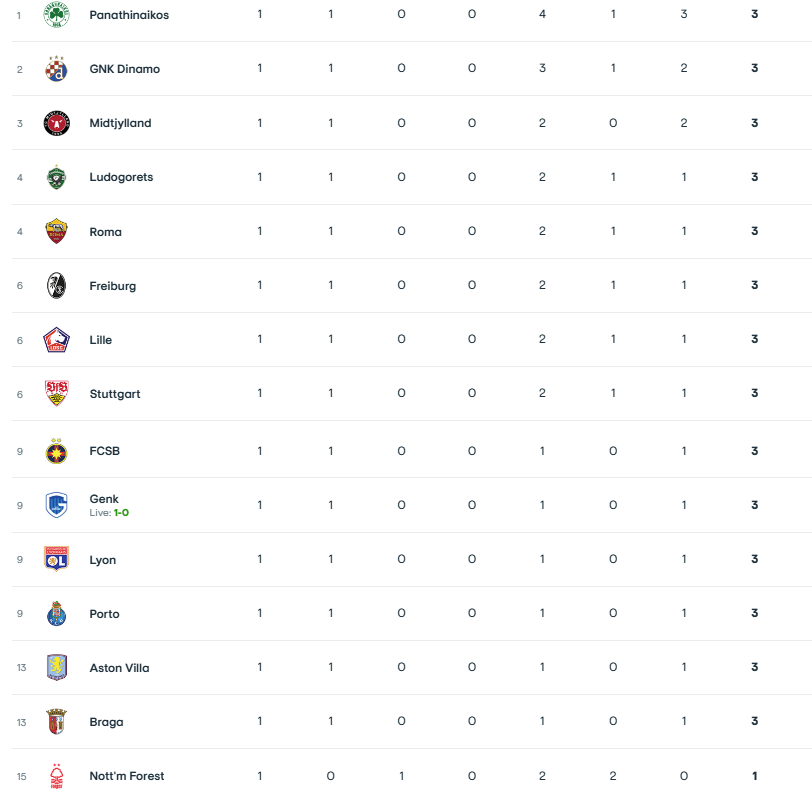Viewport: 812px width, 798px height.
Task: Select the Lille club logo
Action: pos(56,340)
